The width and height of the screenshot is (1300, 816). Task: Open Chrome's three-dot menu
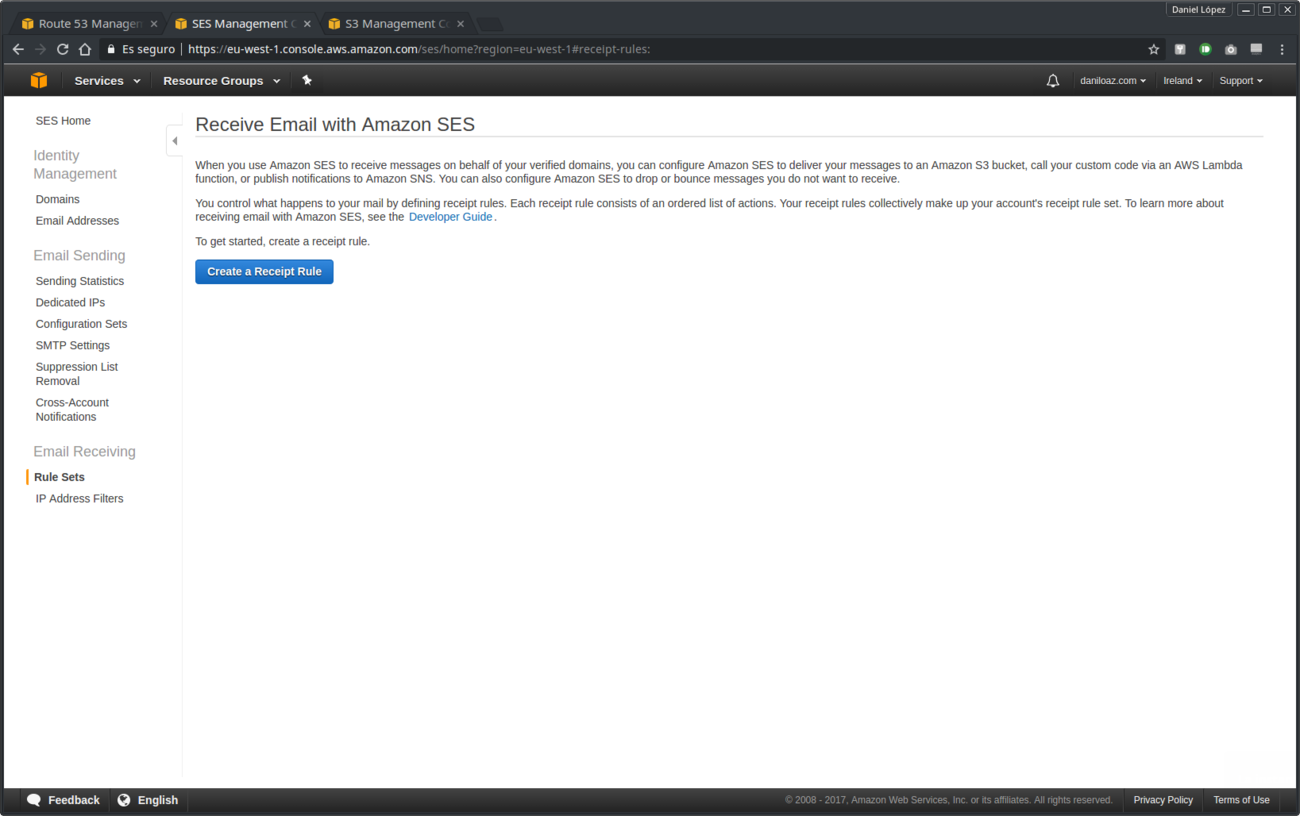point(1282,48)
